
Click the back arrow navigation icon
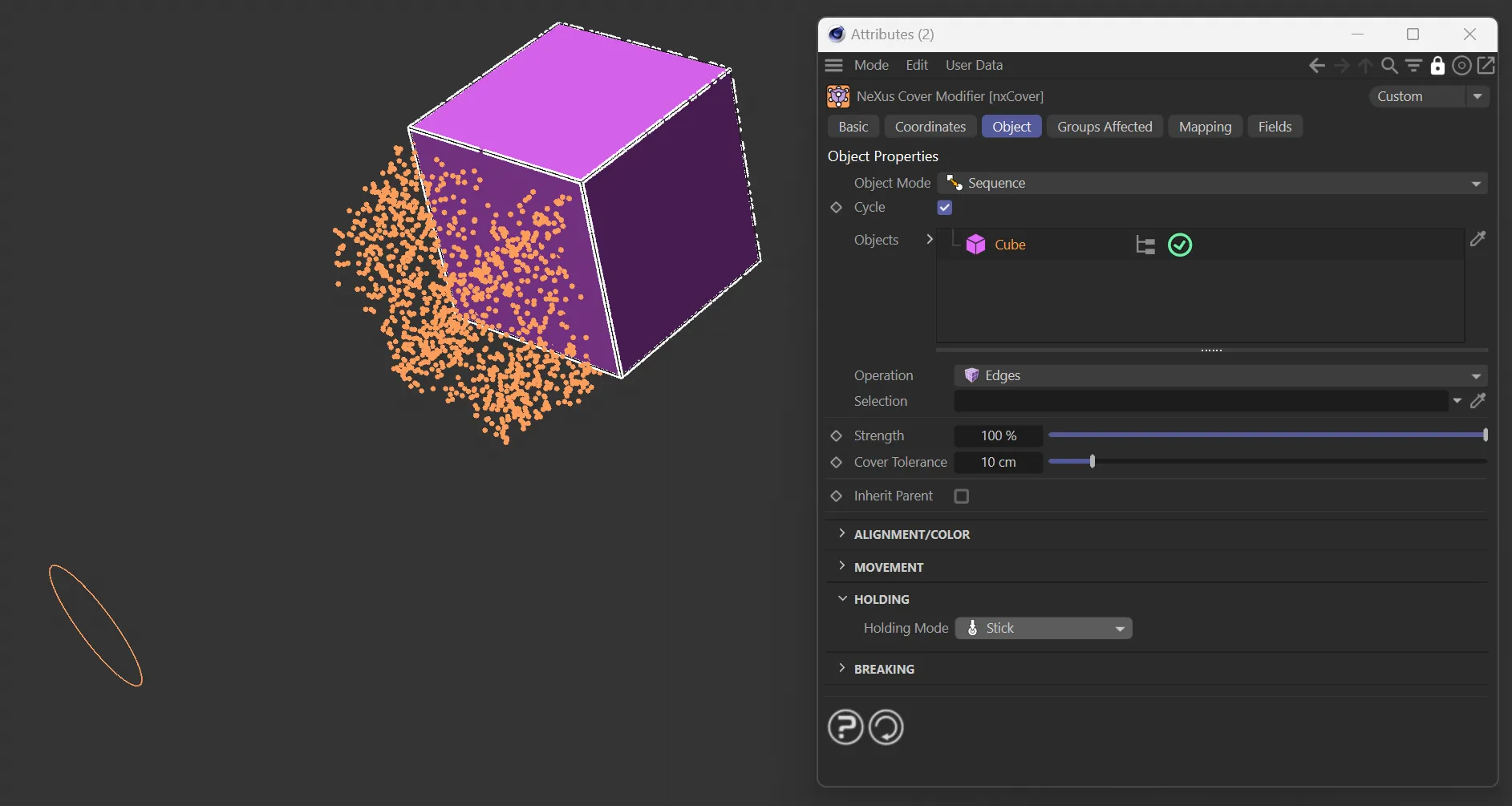tap(1316, 66)
